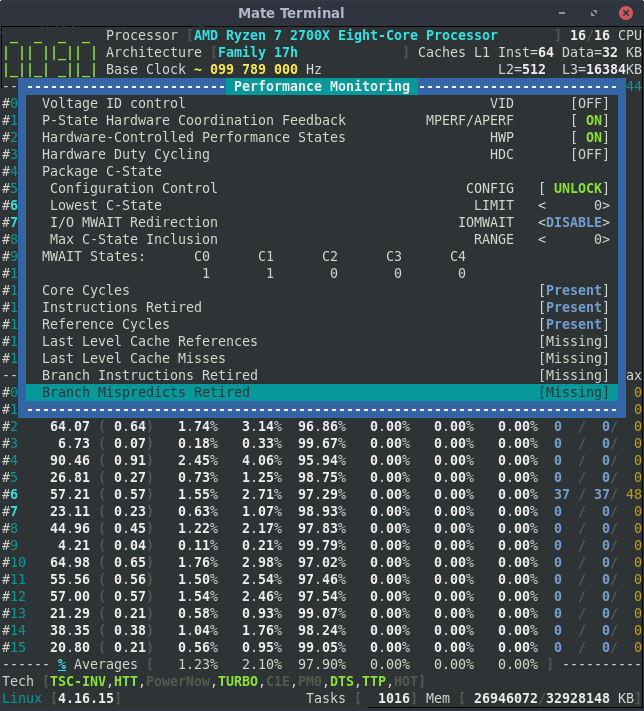The height and width of the screenshot is (711, 644).
Task: Click MWAIT C2 column header
Action: (x=330, y=257)
